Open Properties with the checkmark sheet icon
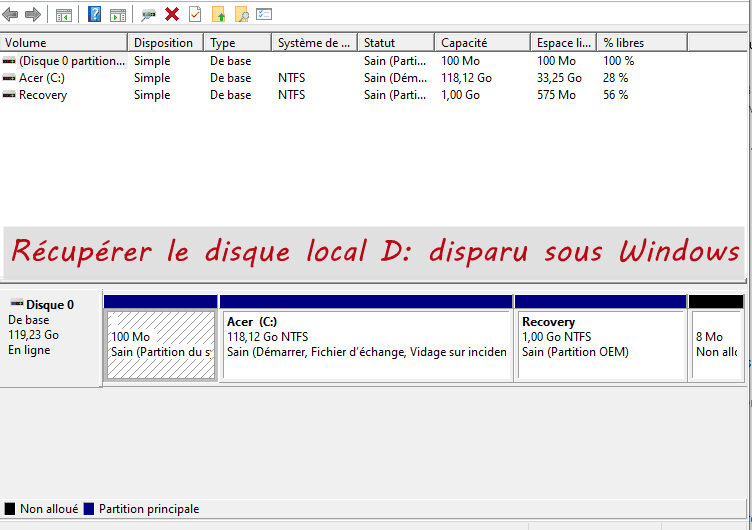This screenshot has height=530, width=752. tap(195, 14)
